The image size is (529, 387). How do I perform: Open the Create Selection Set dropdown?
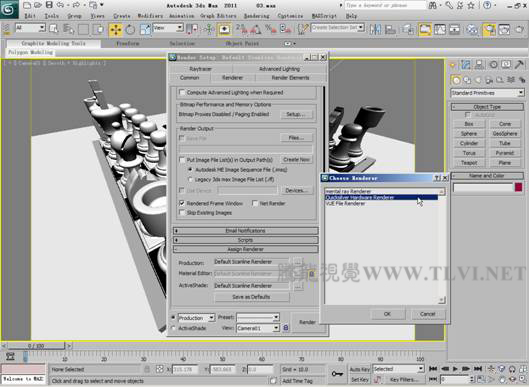point(338,27)
